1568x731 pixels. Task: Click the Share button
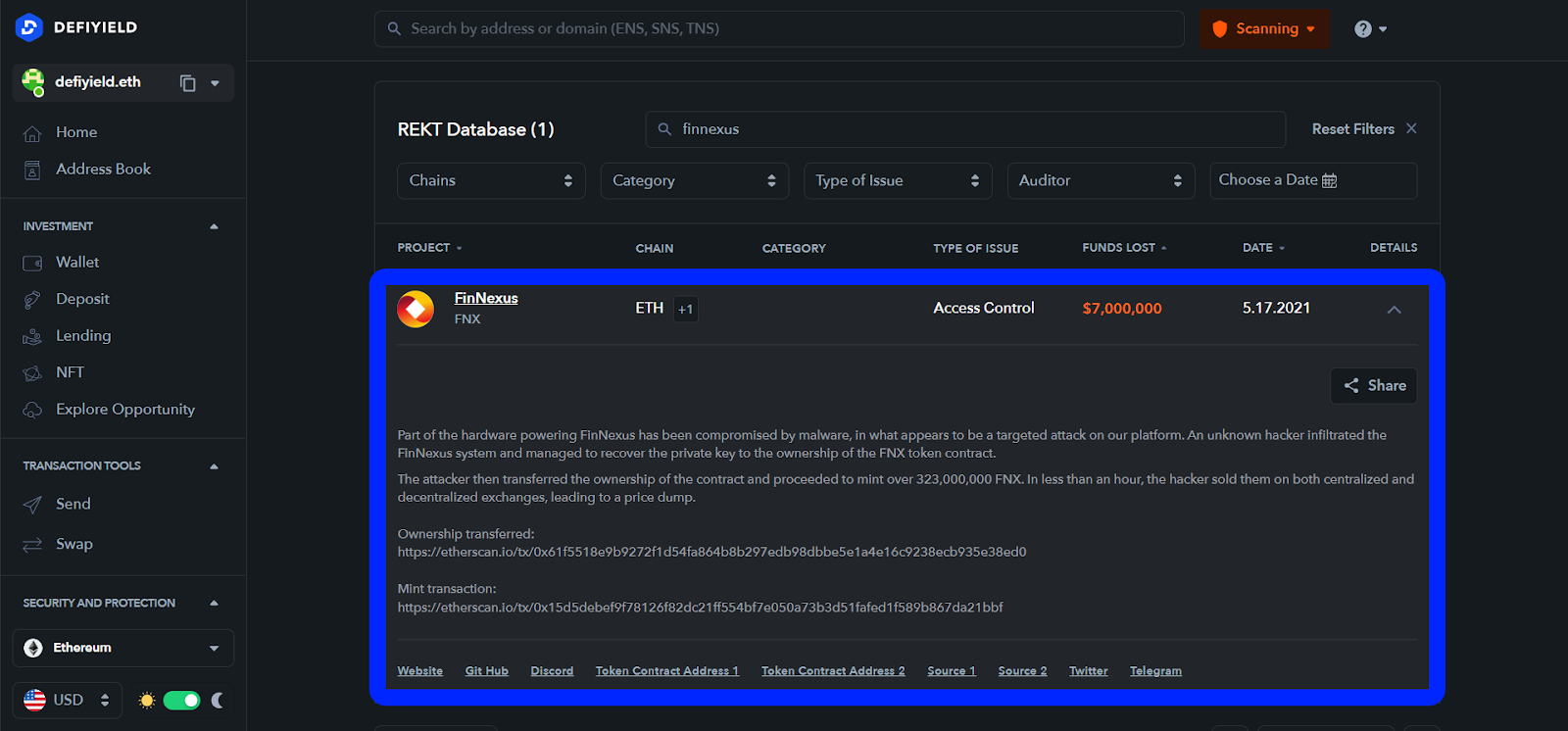point(1373,385)
